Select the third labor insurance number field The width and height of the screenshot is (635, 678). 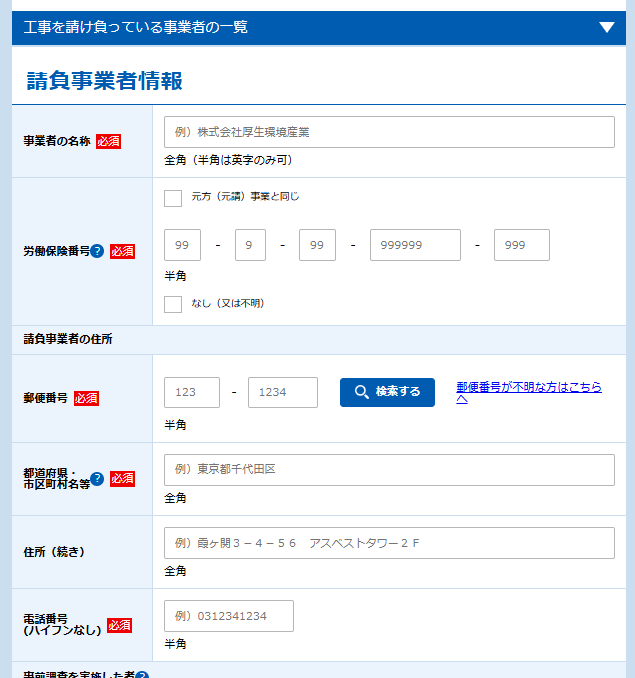(316, 245)
